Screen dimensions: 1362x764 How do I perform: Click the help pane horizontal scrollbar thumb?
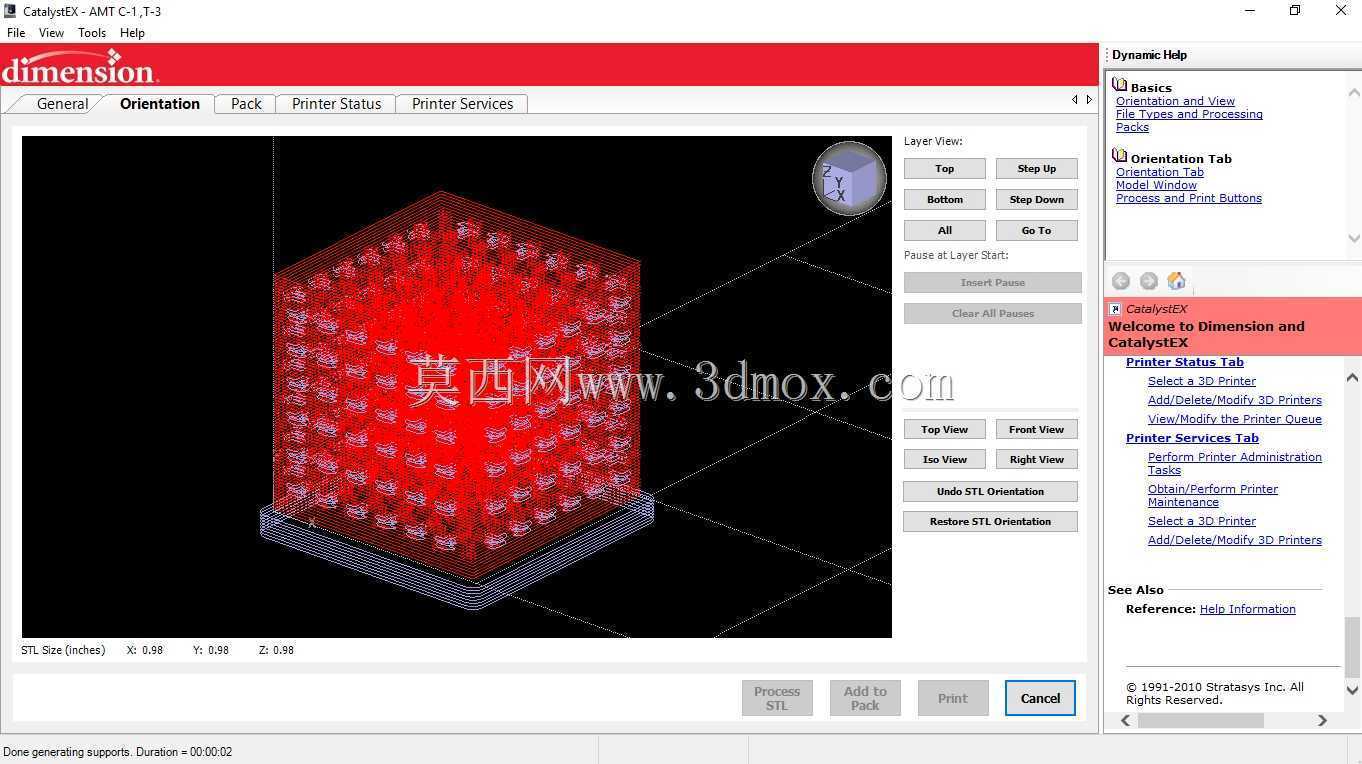1200,720
